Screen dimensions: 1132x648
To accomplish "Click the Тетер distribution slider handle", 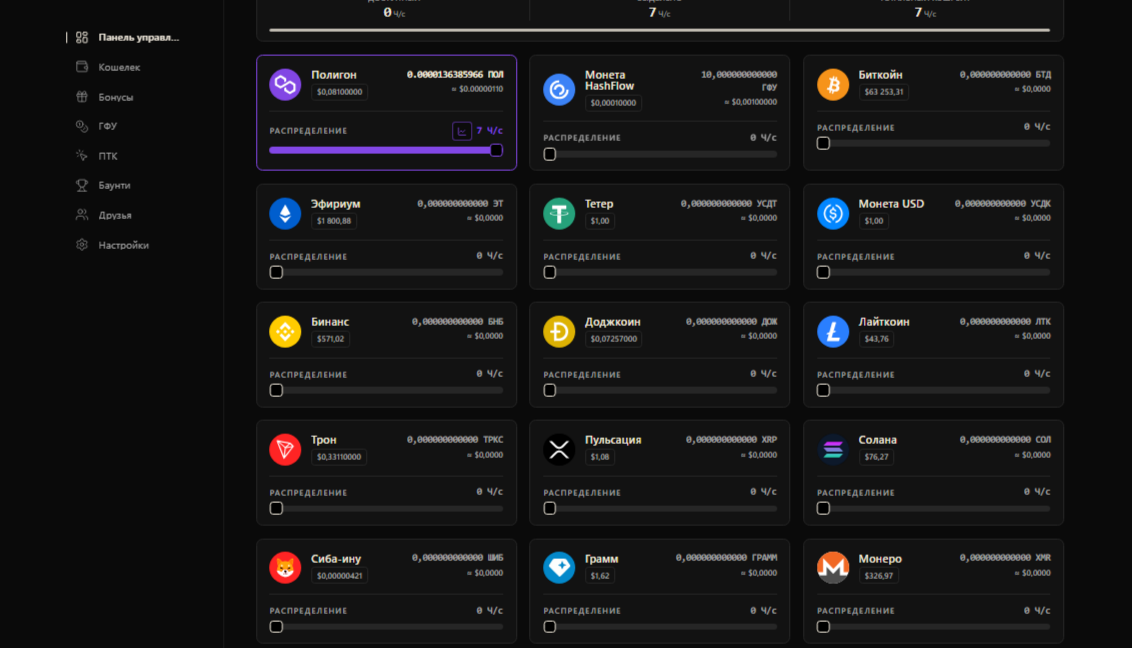I will (x=549, y=273).
